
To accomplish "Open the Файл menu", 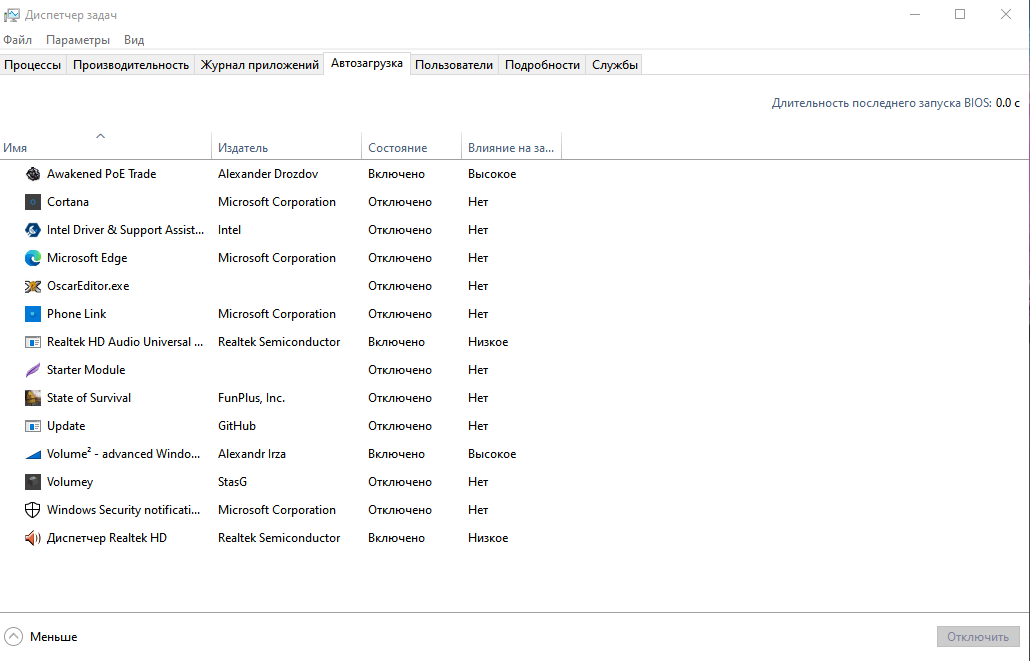I will tap(18, 40).
